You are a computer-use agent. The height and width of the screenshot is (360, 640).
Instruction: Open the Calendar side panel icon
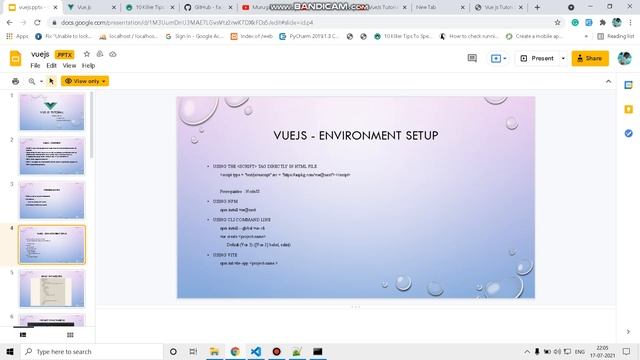pyautogui.click(x=628, y=85)
